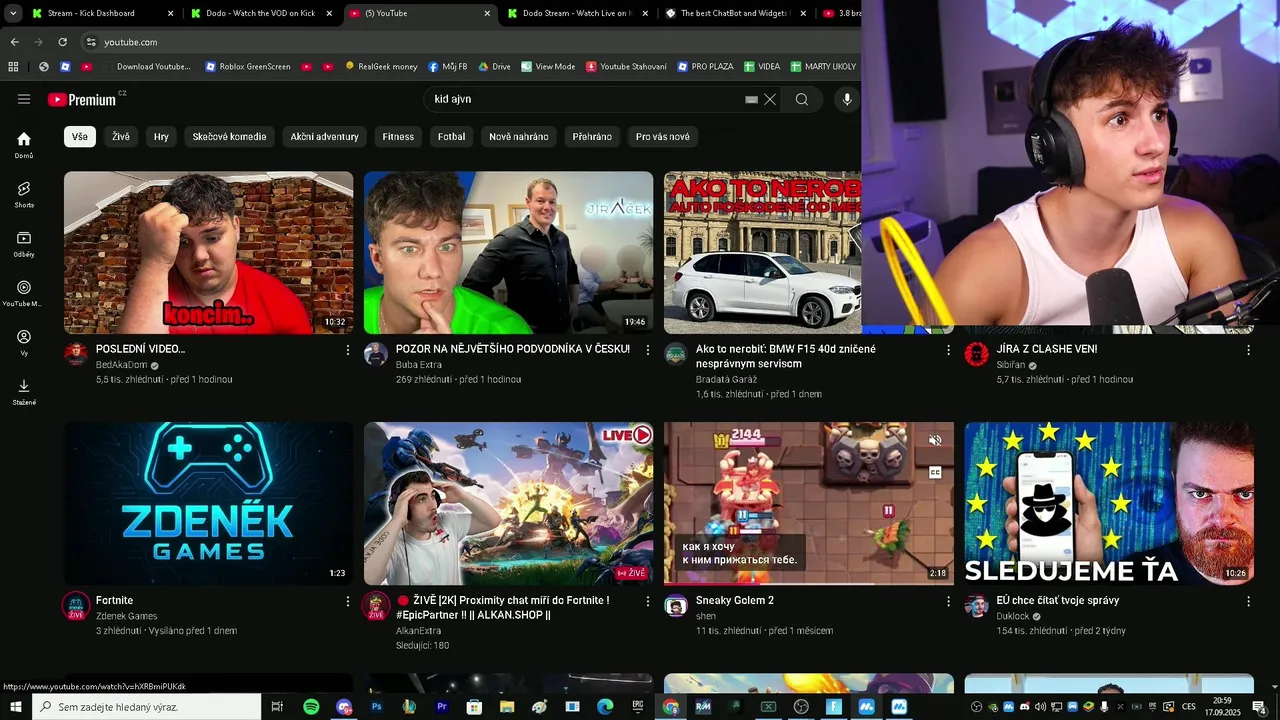Open Odběry subscriptions in the sidebar

tap(24, 244)
